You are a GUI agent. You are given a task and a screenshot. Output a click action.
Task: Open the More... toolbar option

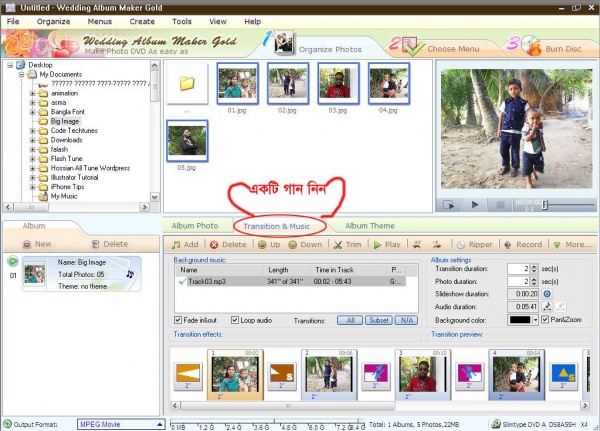(572, 245)
